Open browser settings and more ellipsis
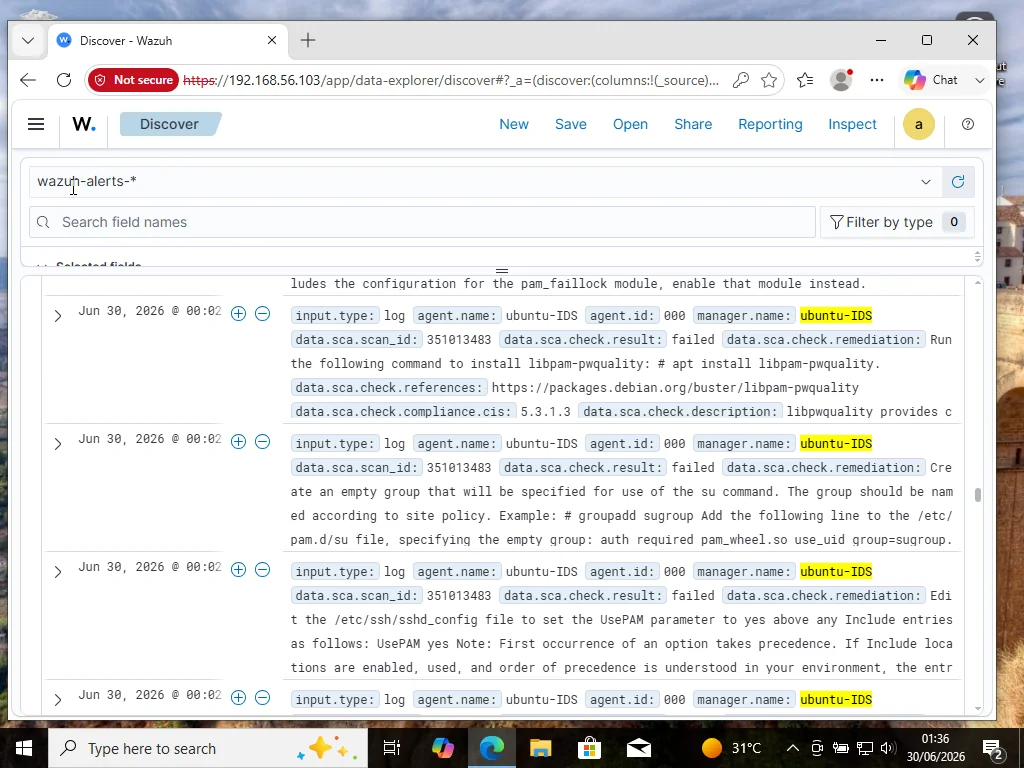The height and width of the screenshot is (768, 1024). pyautogui.click(x=877, y=80)
